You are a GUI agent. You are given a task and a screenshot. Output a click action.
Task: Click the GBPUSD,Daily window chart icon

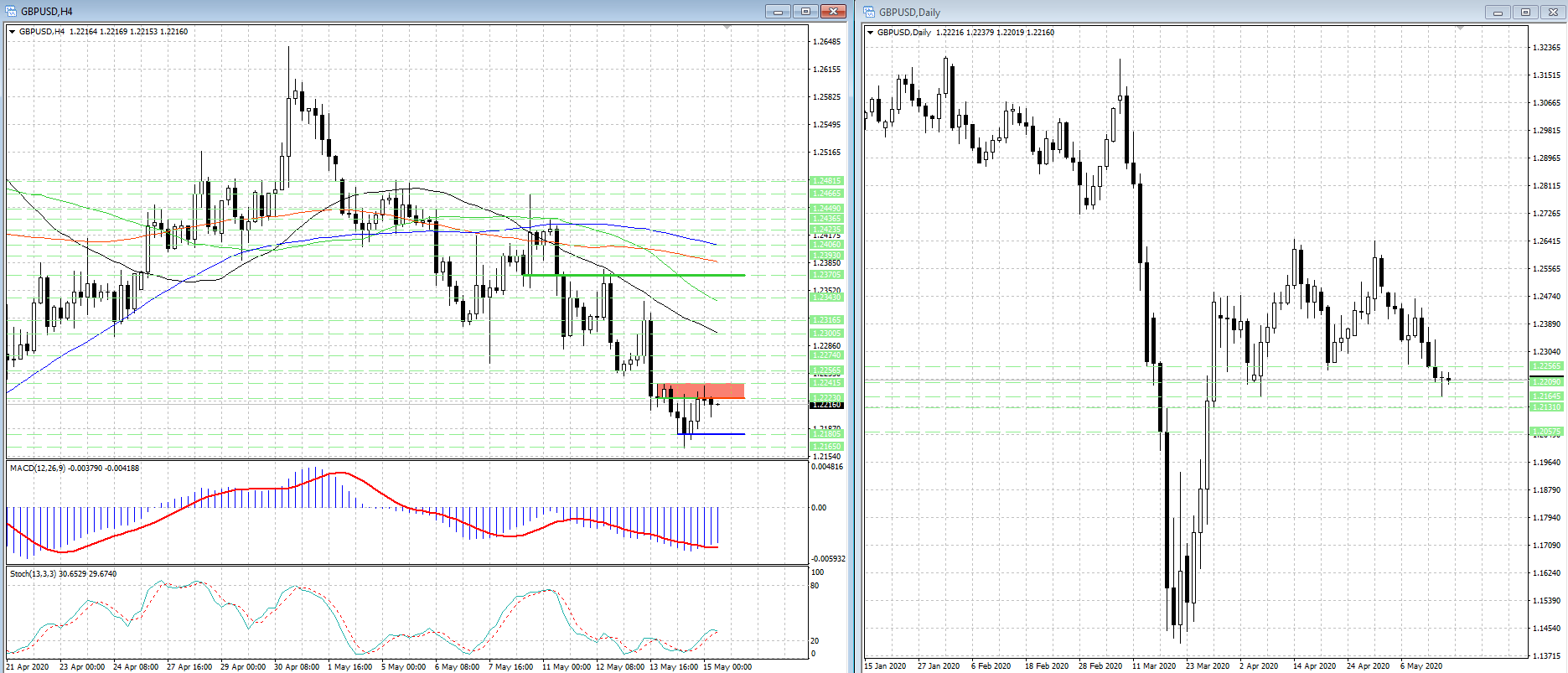pos(870,12)
